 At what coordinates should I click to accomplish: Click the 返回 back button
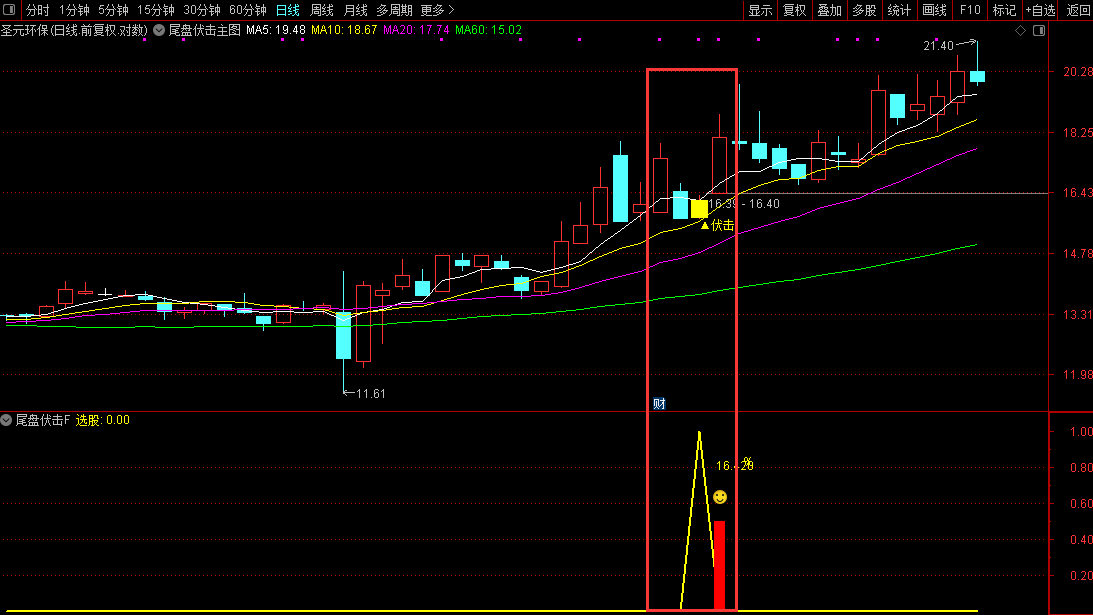point(1078,10)
